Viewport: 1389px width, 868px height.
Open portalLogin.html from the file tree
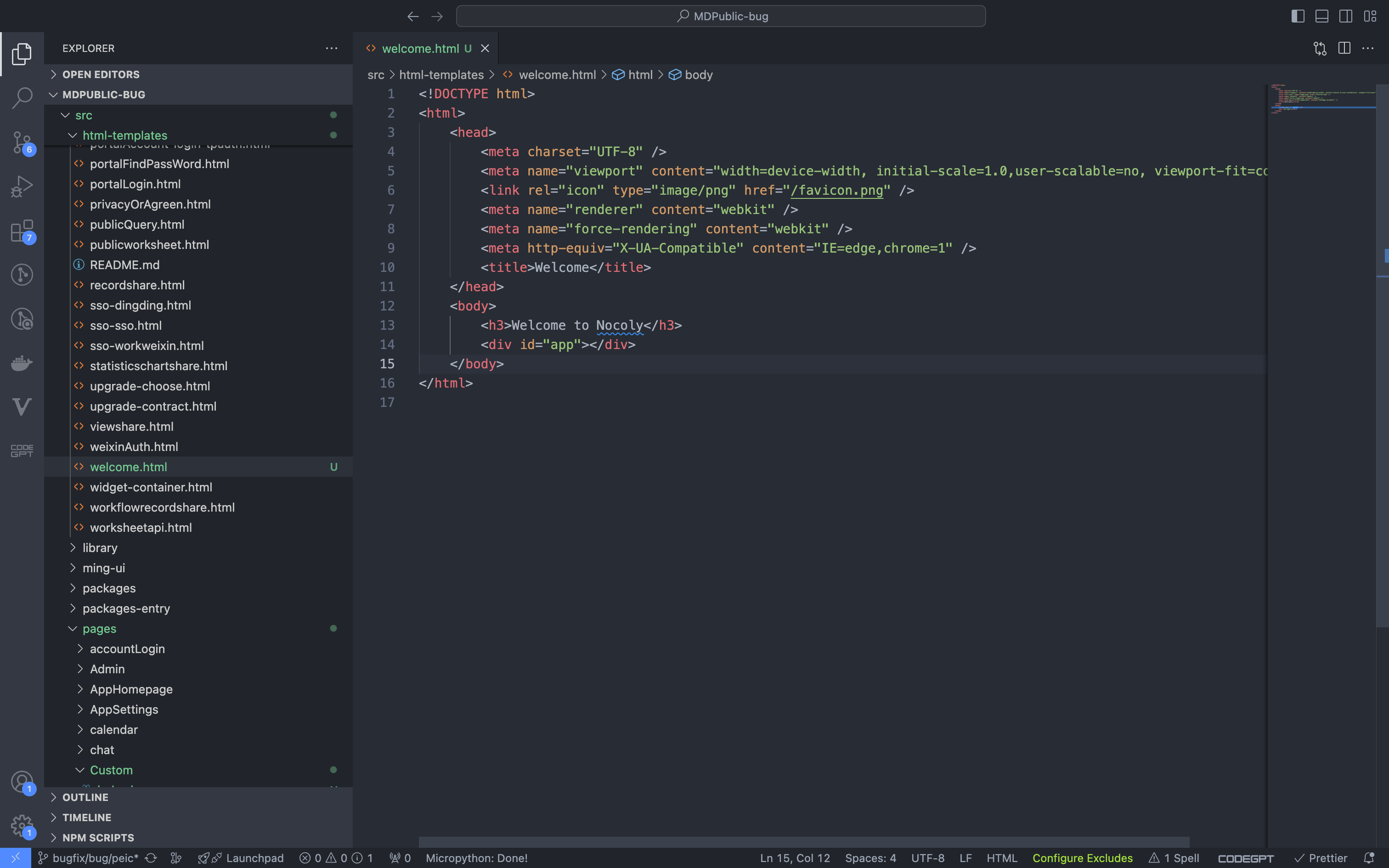click(198, 184)
